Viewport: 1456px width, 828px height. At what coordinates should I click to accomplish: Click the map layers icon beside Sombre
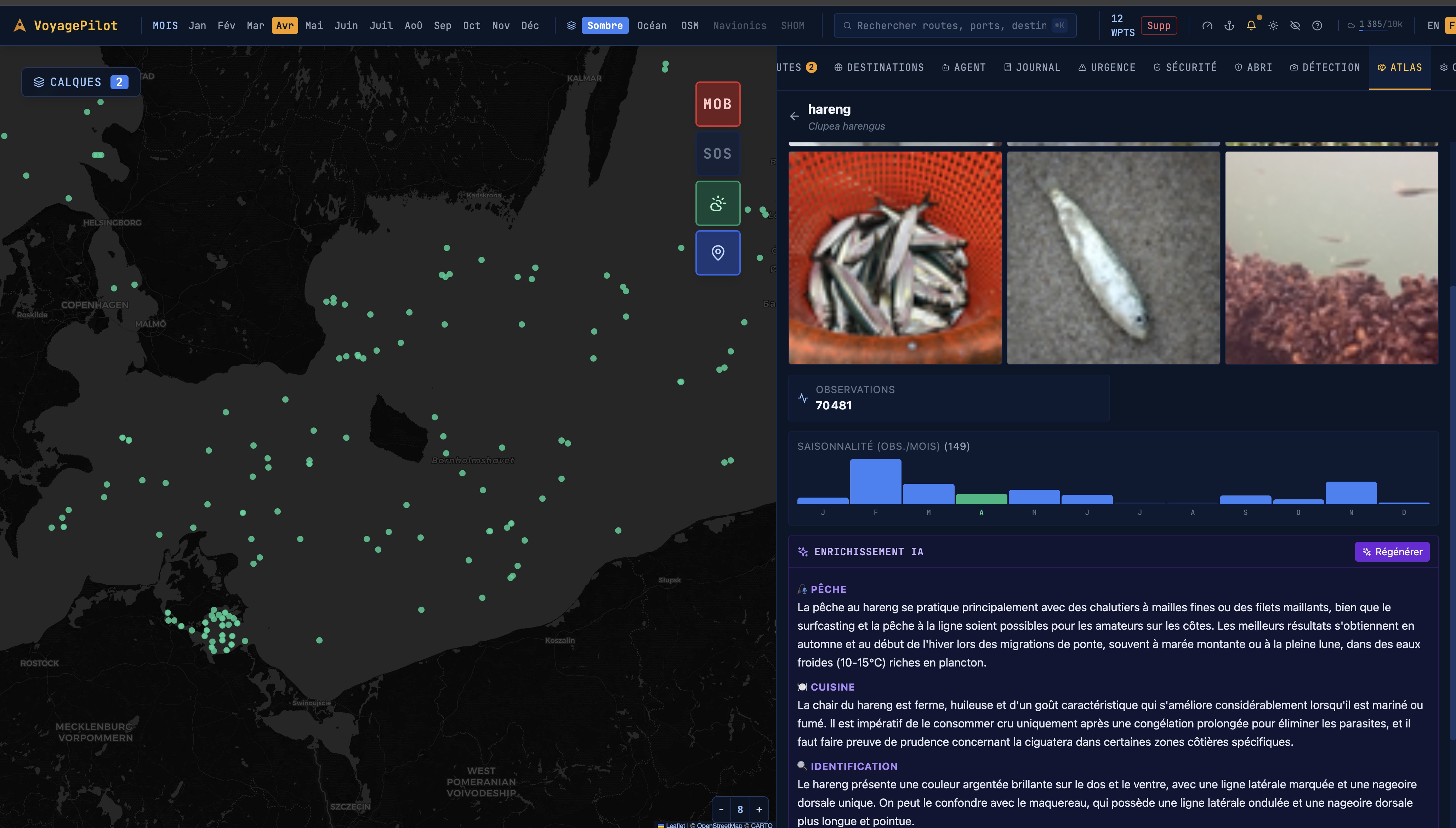pos(571,25)
